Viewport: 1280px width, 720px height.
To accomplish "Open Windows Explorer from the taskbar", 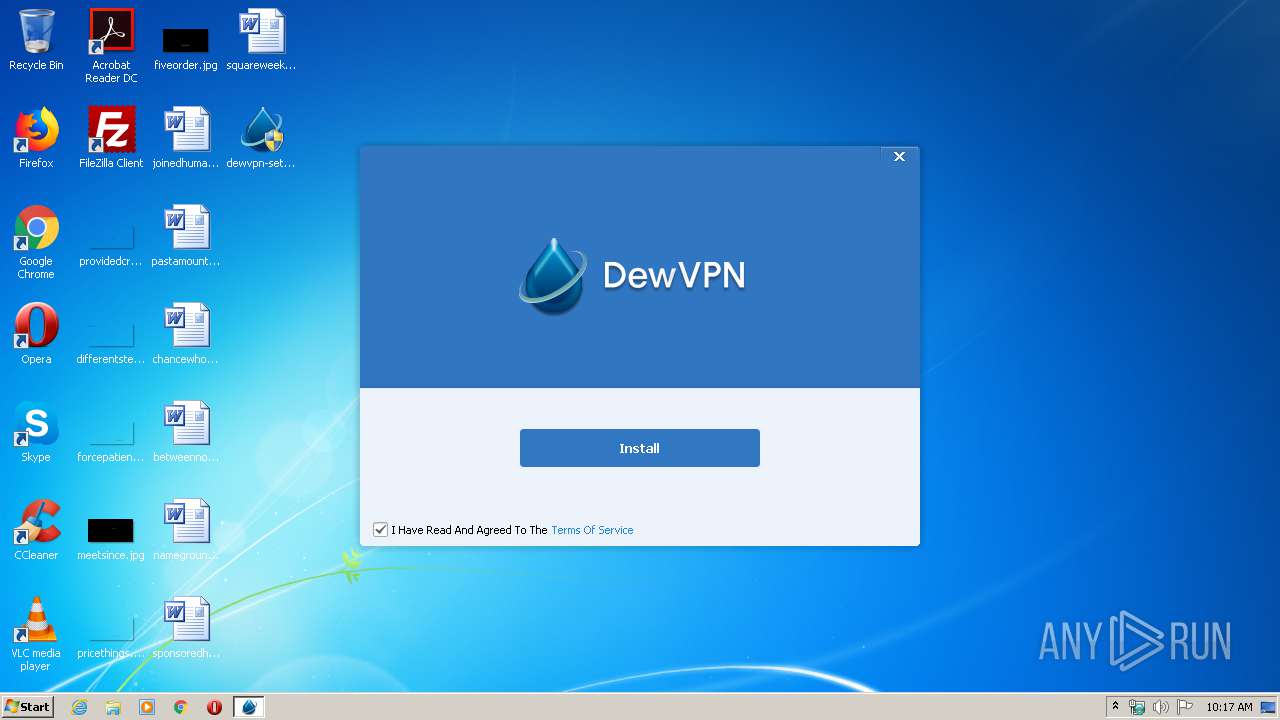I will (113, 707).
